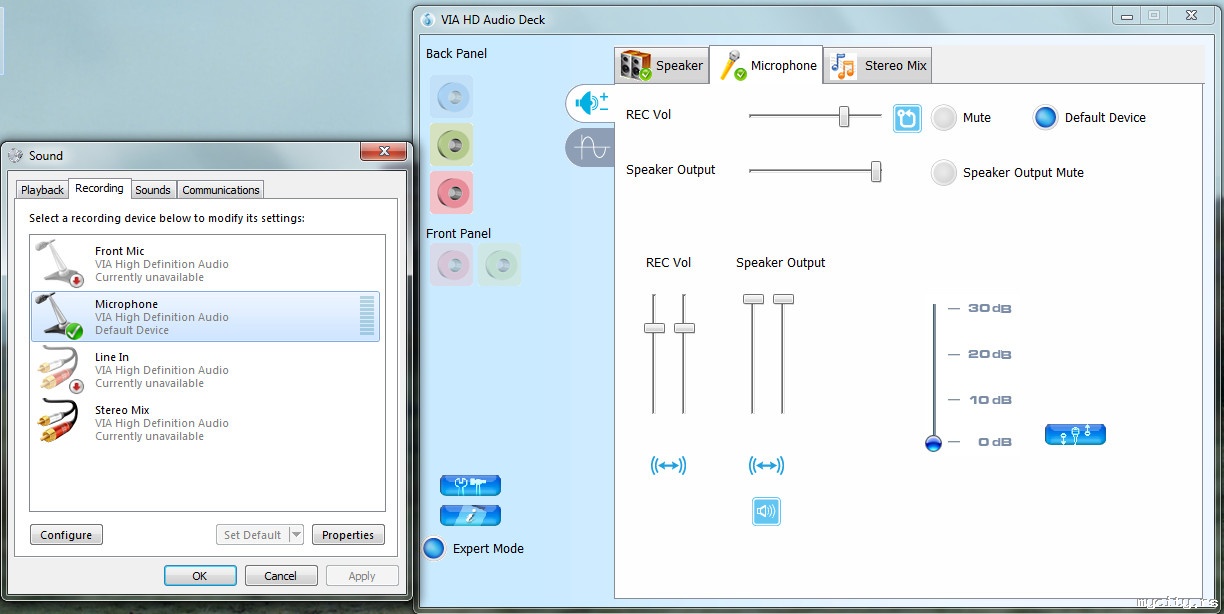Click the Microphone device icon in Sound list

60,316
